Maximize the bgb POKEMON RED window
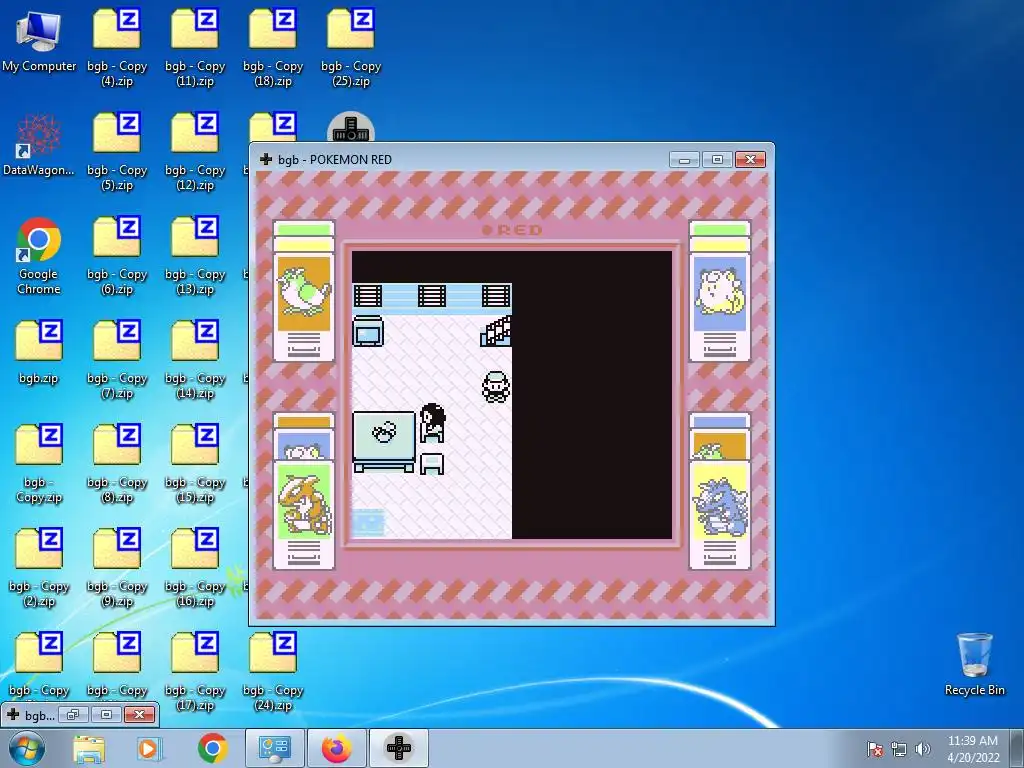Screen dimensions: 1024x768 point(717,160)
